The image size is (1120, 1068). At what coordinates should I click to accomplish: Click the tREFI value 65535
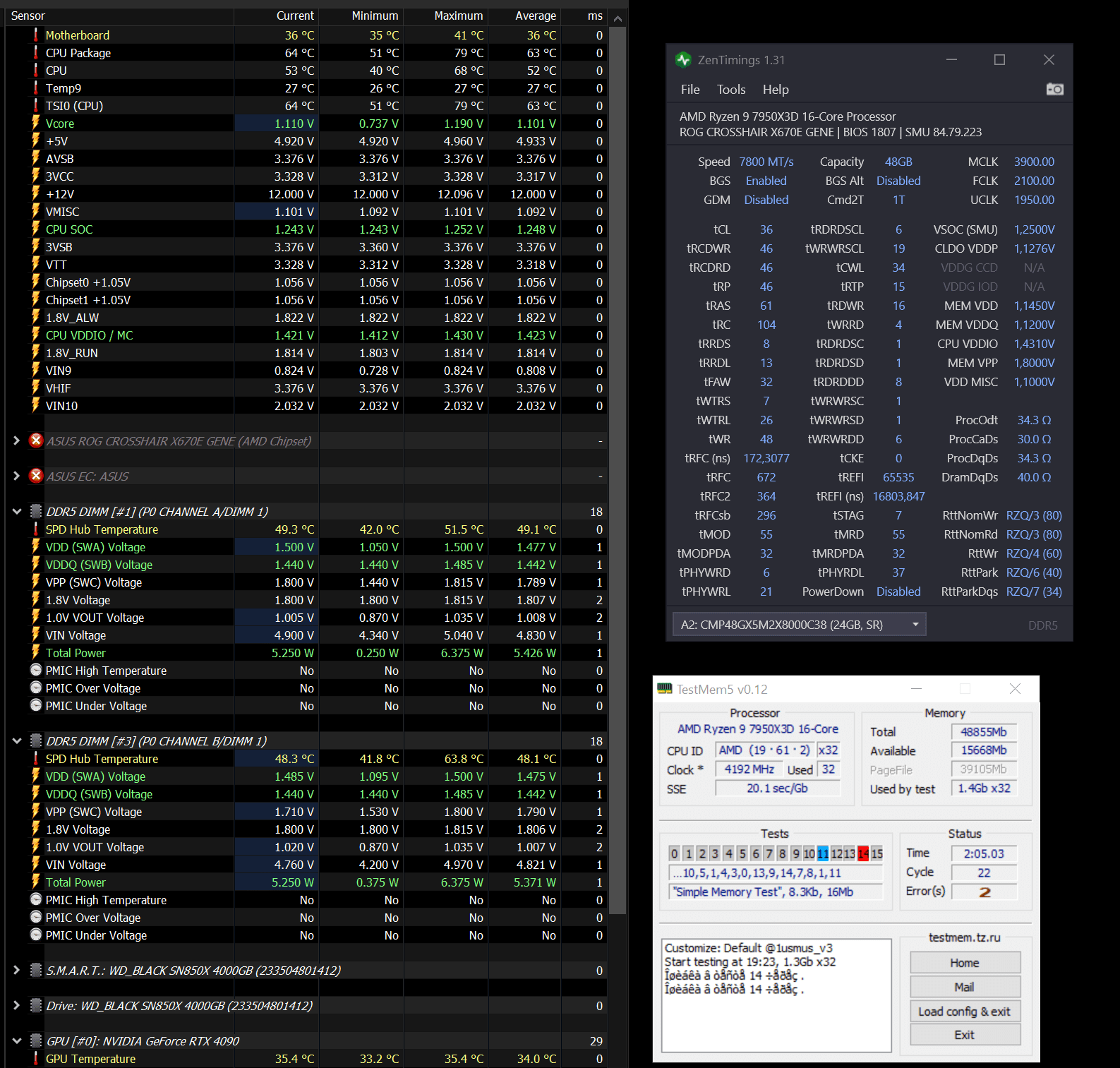click(x=898, y=477)
